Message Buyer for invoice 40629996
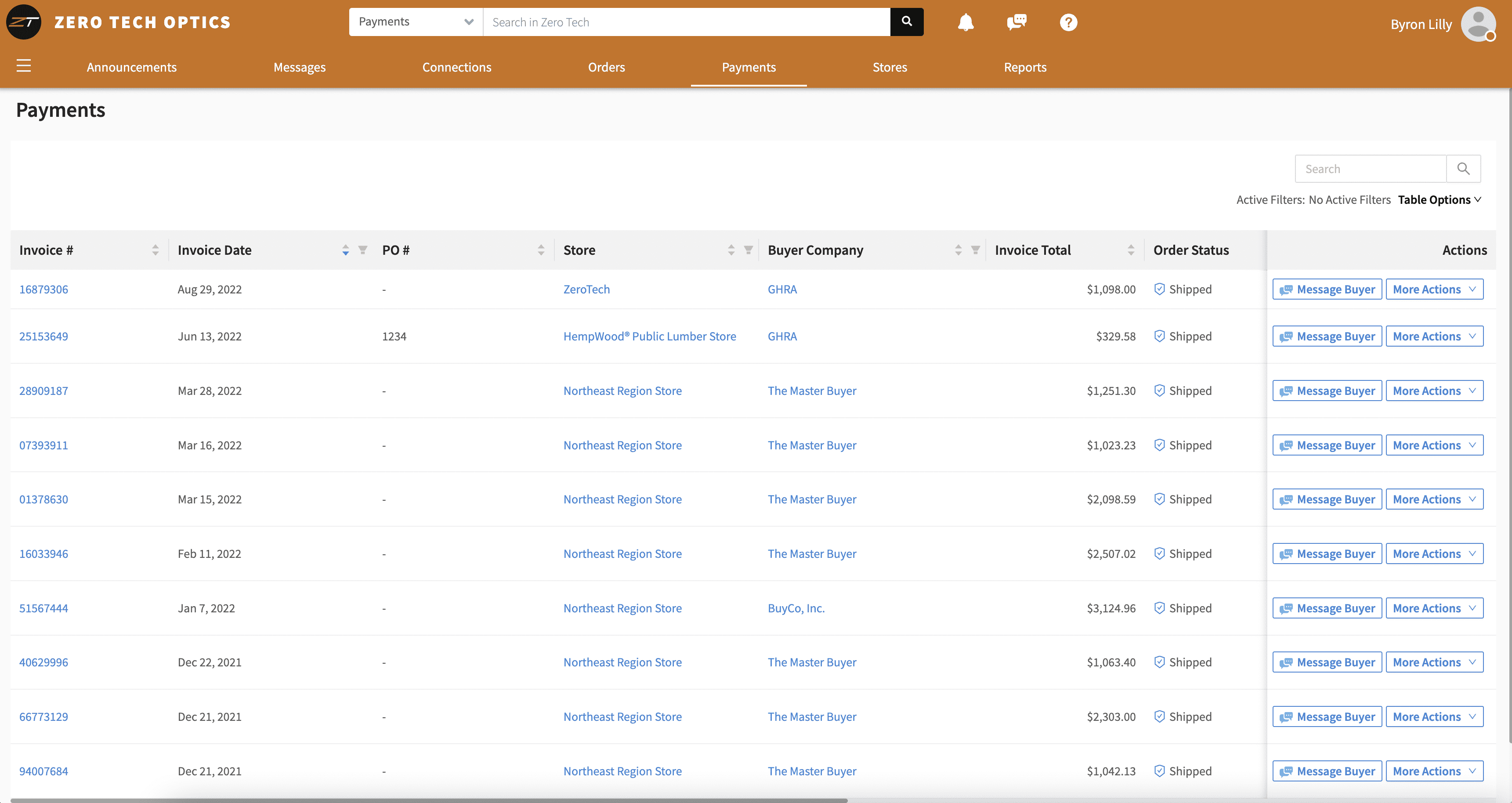The height and width of the screenshot is (803, 1512). [1327, 663]
